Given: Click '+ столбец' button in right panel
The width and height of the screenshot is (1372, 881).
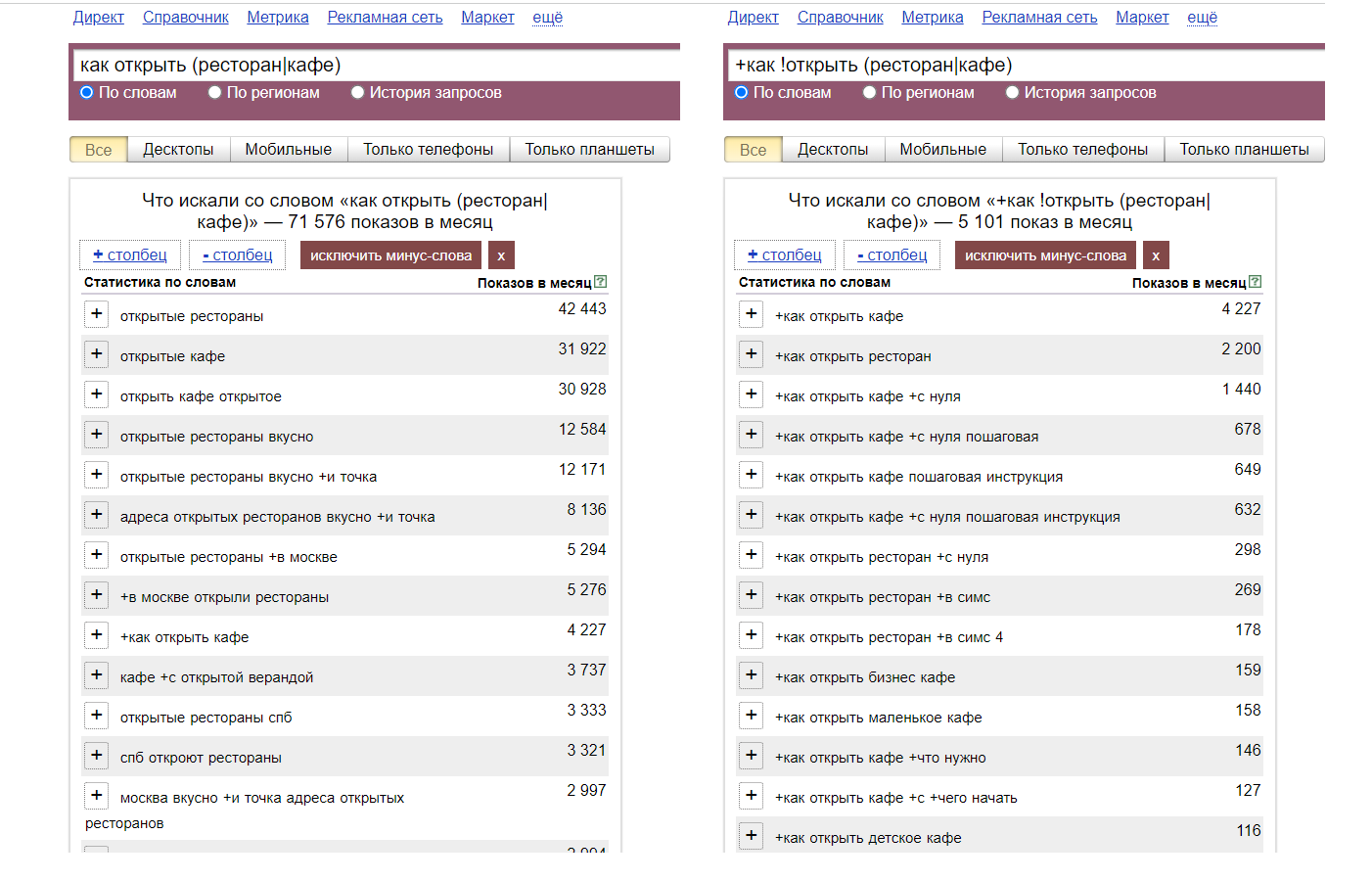Looking at the screenshot, I should (785, 255).
